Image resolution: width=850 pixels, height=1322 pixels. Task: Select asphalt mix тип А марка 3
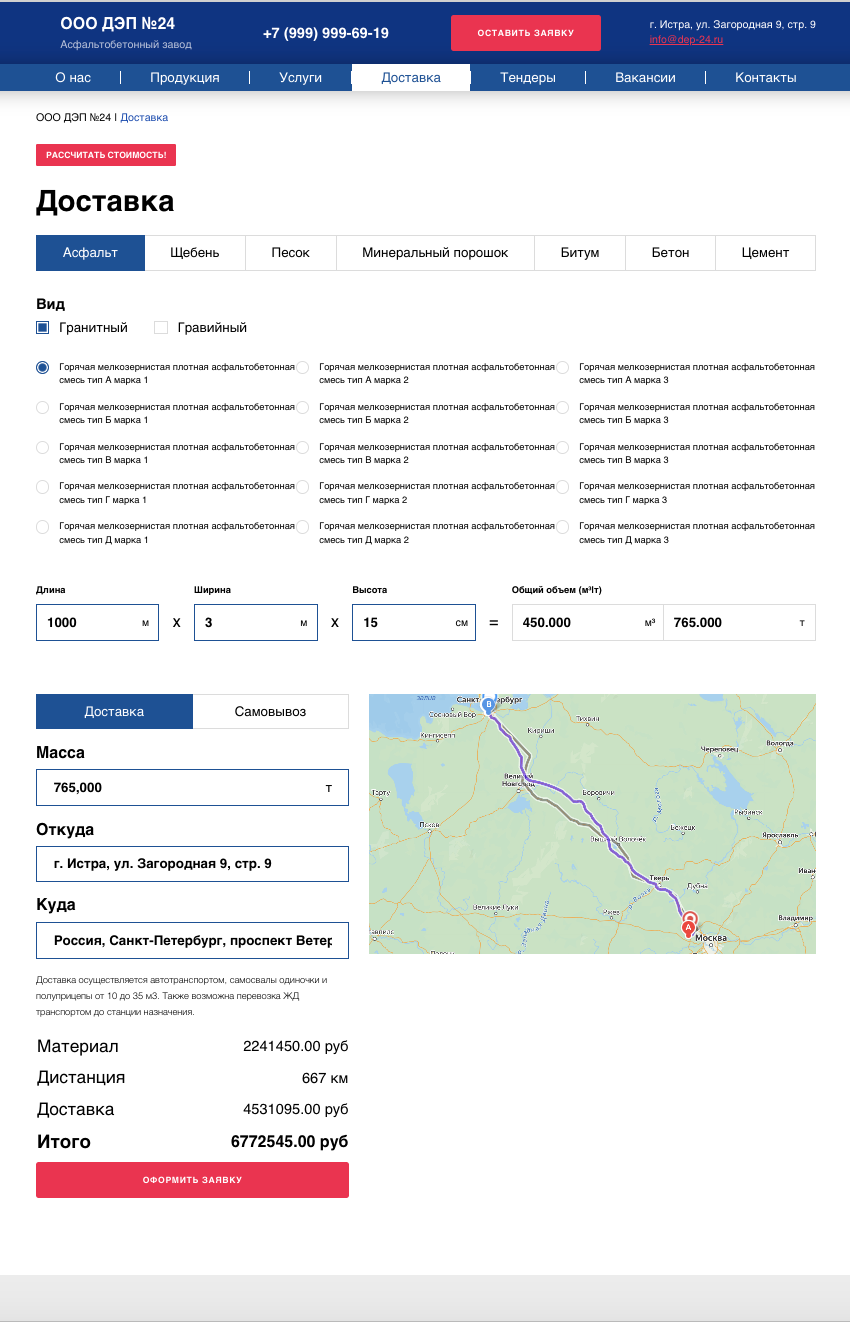click(562, 368)
